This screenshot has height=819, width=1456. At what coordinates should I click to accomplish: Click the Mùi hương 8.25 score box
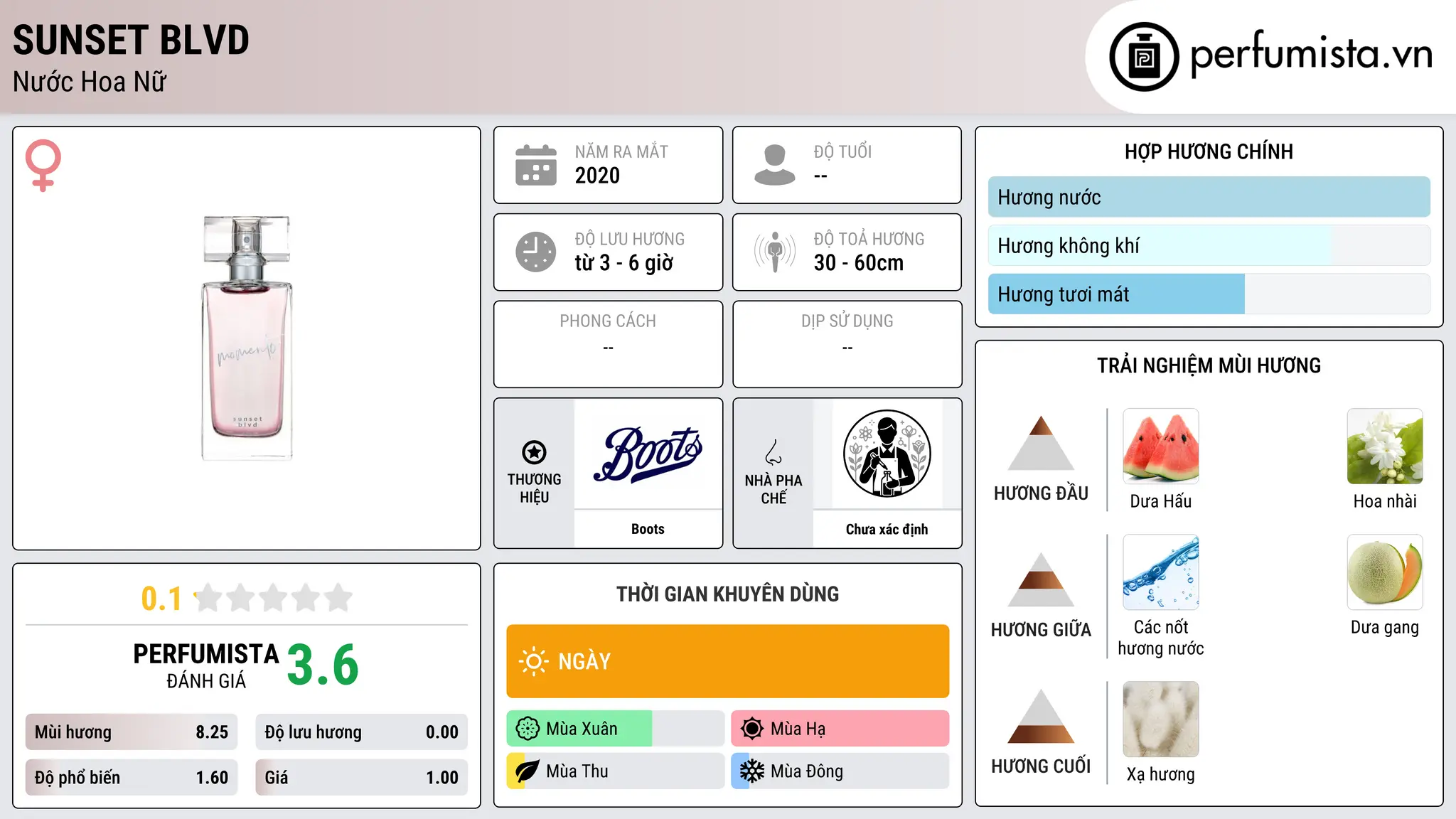pos(132,732)
